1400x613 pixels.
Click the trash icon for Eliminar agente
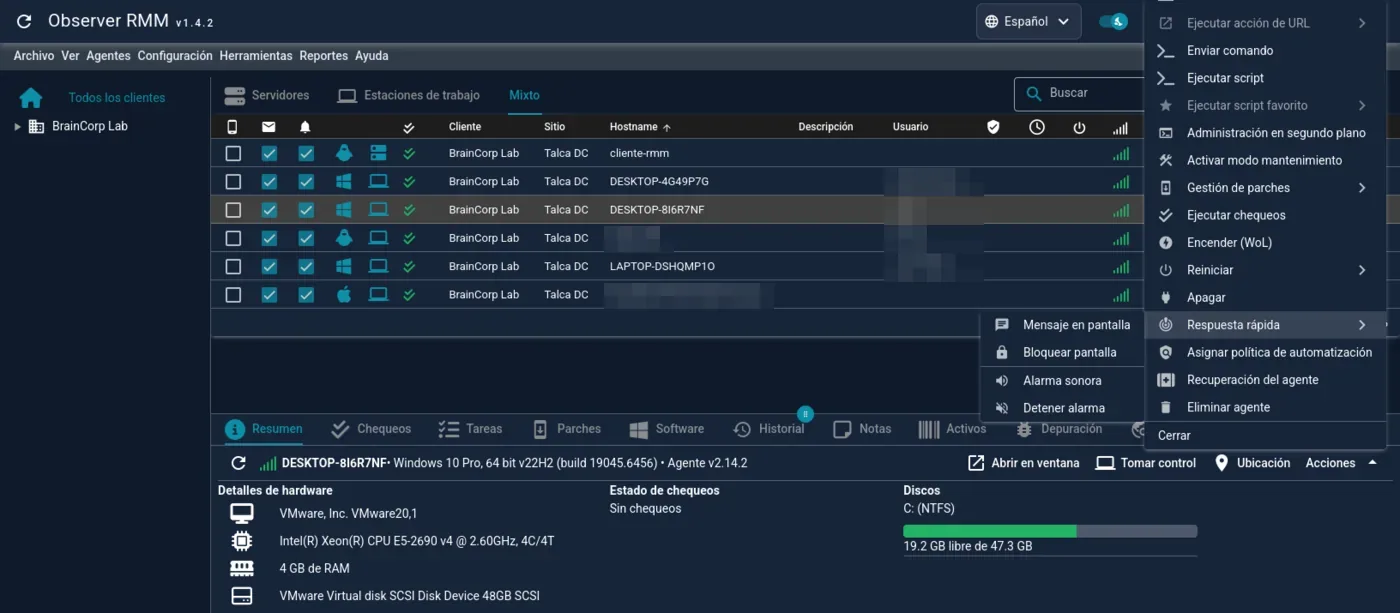pos(1165,407)
